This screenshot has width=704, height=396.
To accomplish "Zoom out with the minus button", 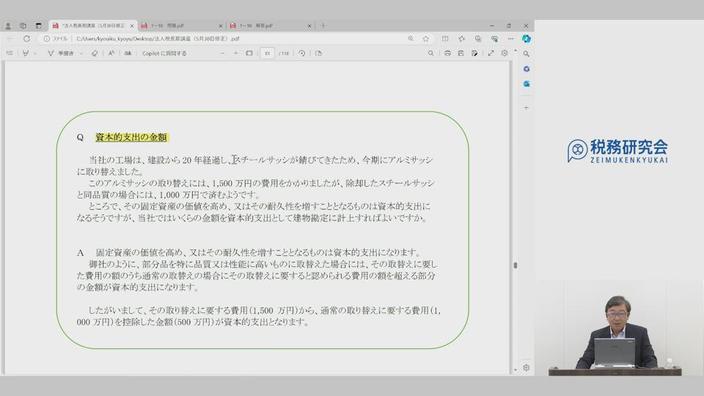I will tap(222, 53).
